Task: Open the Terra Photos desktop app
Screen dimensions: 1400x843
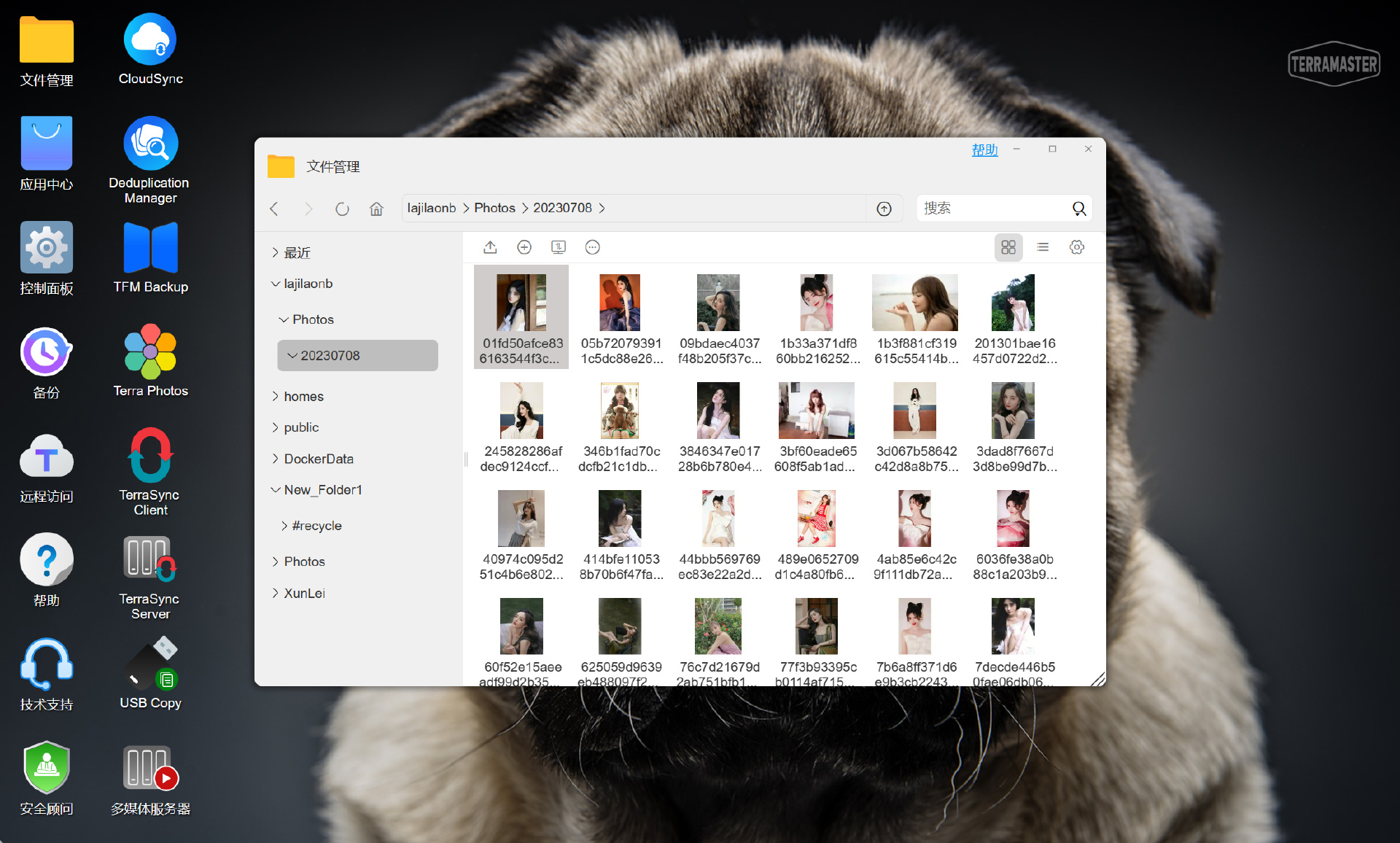Action: tap(150, 361)
